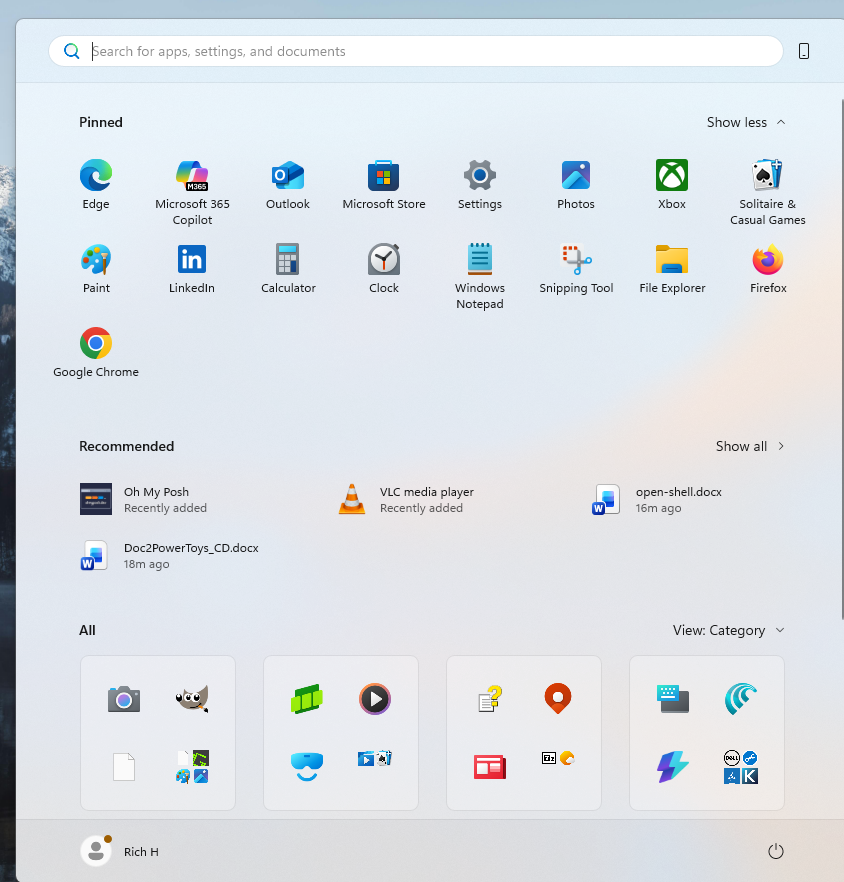The width and height of the screenshot is (844, 882).
Task: Open recent file open-shell.docx
Action: [x=657, y=500]
